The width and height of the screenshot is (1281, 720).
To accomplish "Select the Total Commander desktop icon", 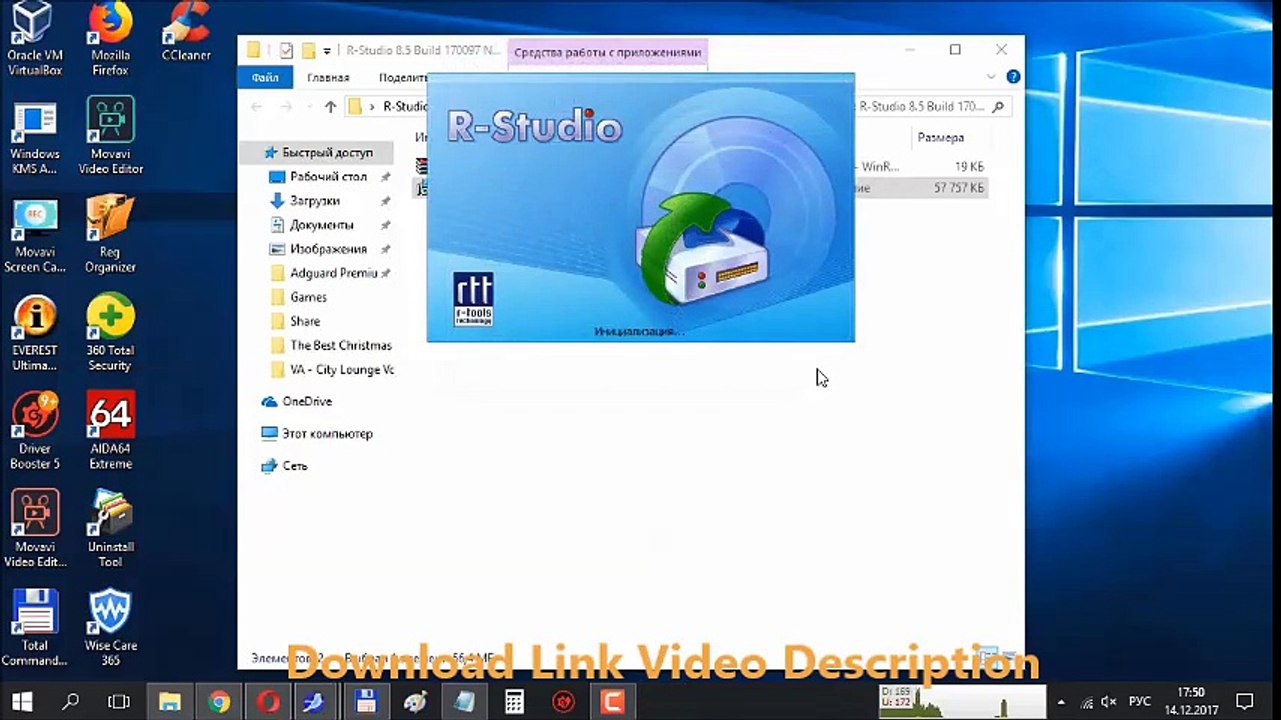I will (x=35, y=628).
